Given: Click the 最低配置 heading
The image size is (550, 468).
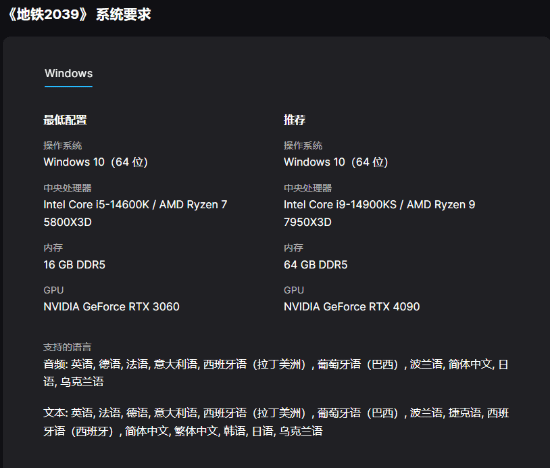Looking at the screenshot, I should pyautogui.click(x=65, y=120).
